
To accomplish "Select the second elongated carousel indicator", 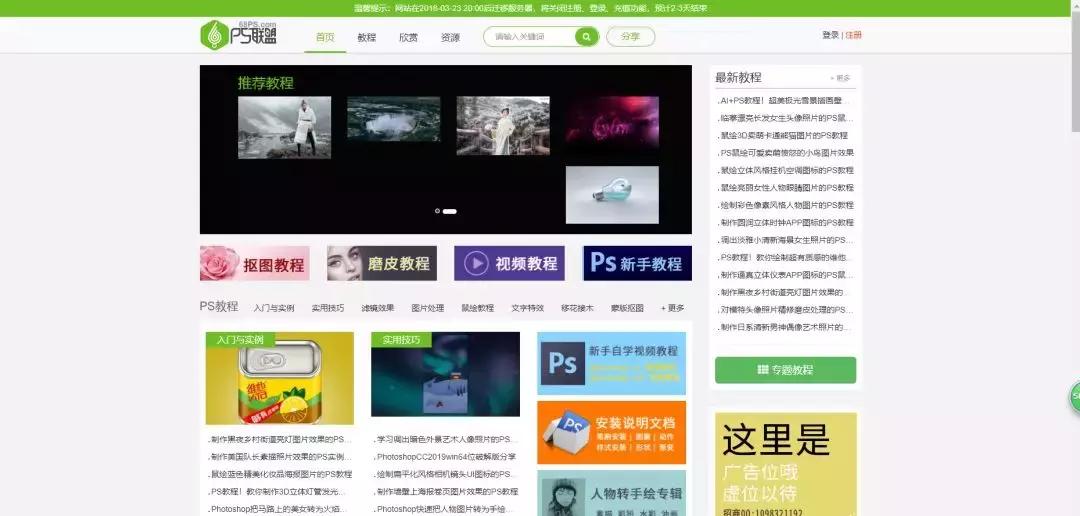I will click(x=450, y=211).
